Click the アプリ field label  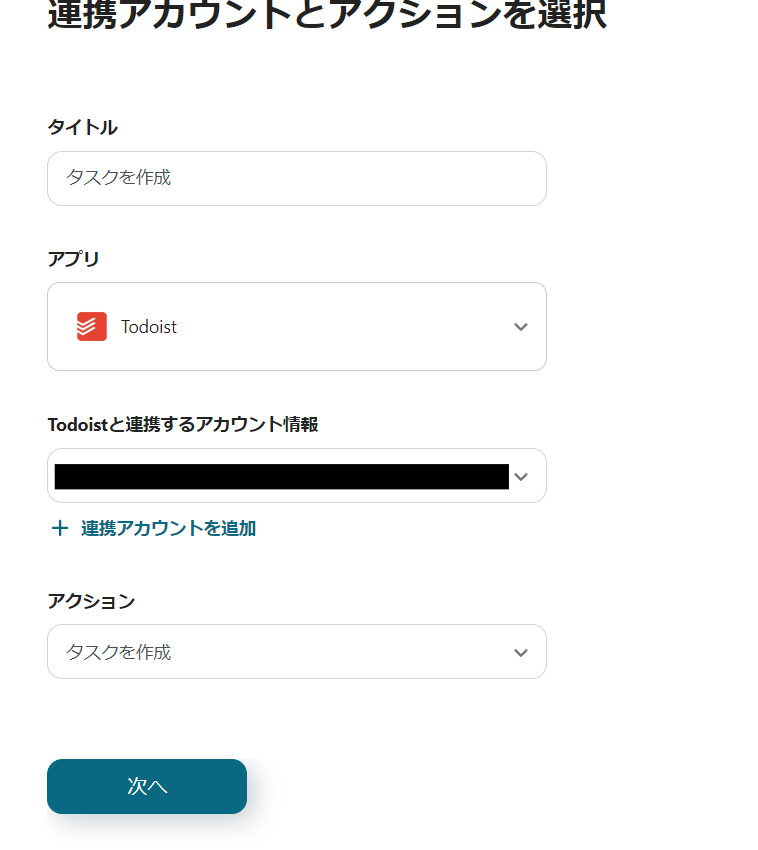(73, 259)
